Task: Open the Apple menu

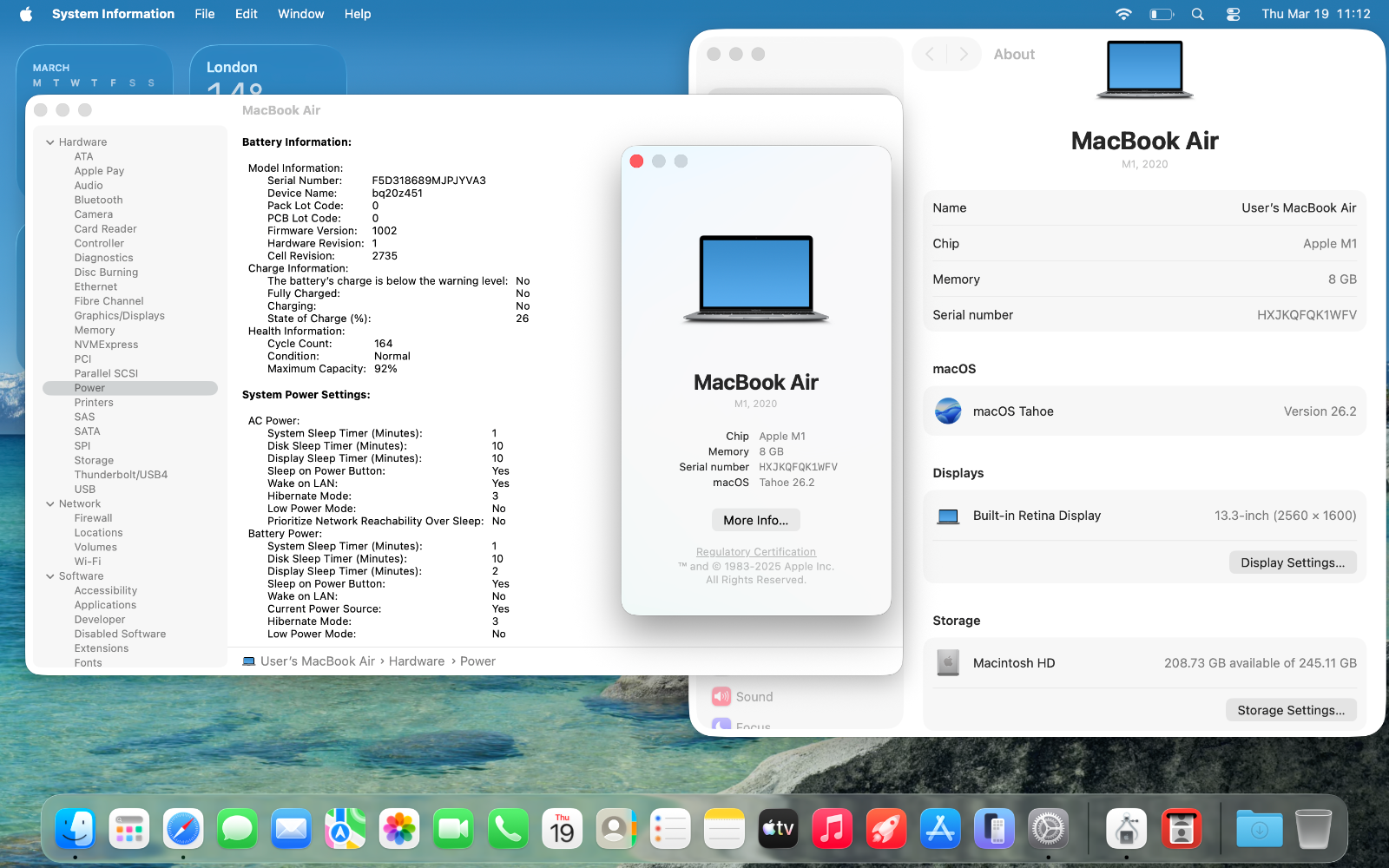Action: [26, 14]
